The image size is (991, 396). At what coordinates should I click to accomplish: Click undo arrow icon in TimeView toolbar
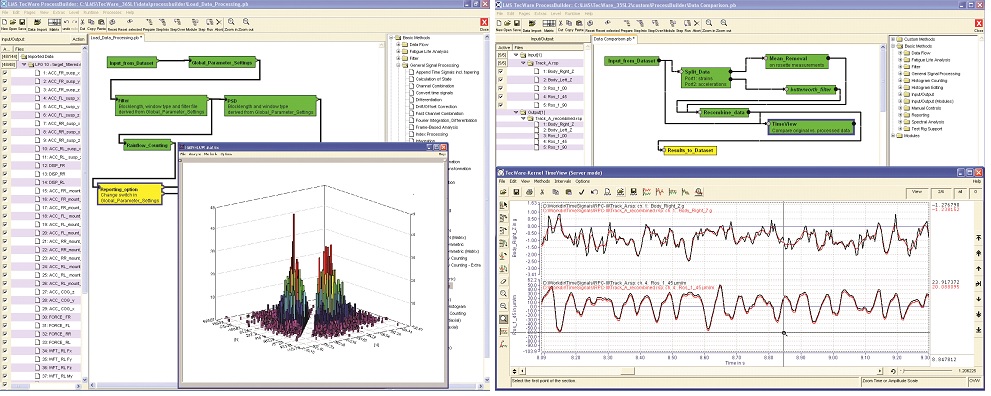[594, 191]
